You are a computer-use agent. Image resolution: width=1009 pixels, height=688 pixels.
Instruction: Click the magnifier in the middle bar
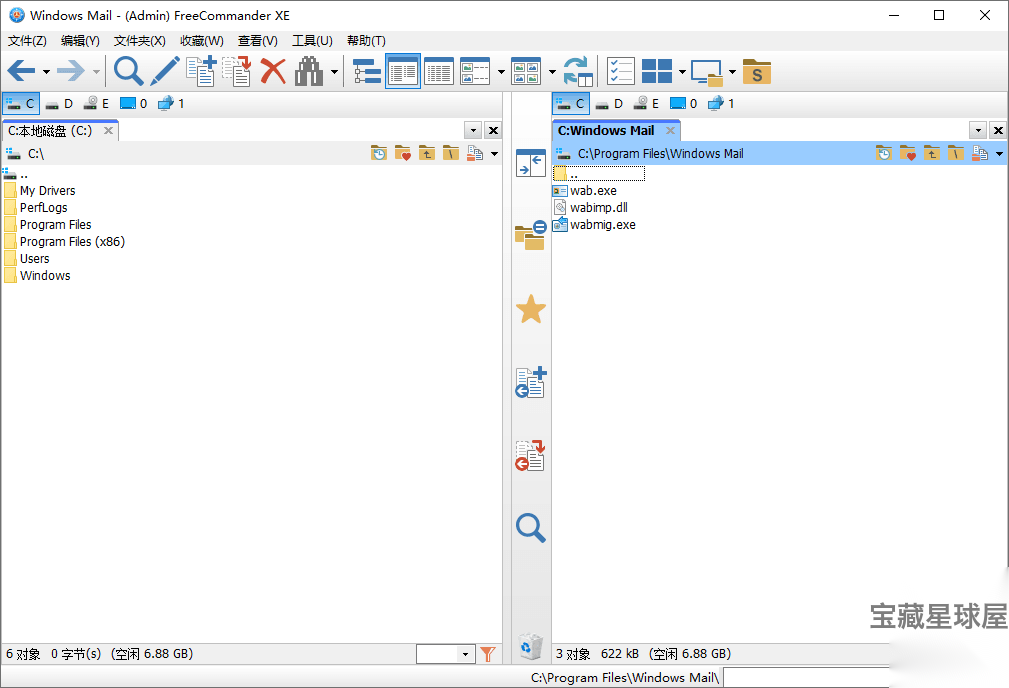531,528
